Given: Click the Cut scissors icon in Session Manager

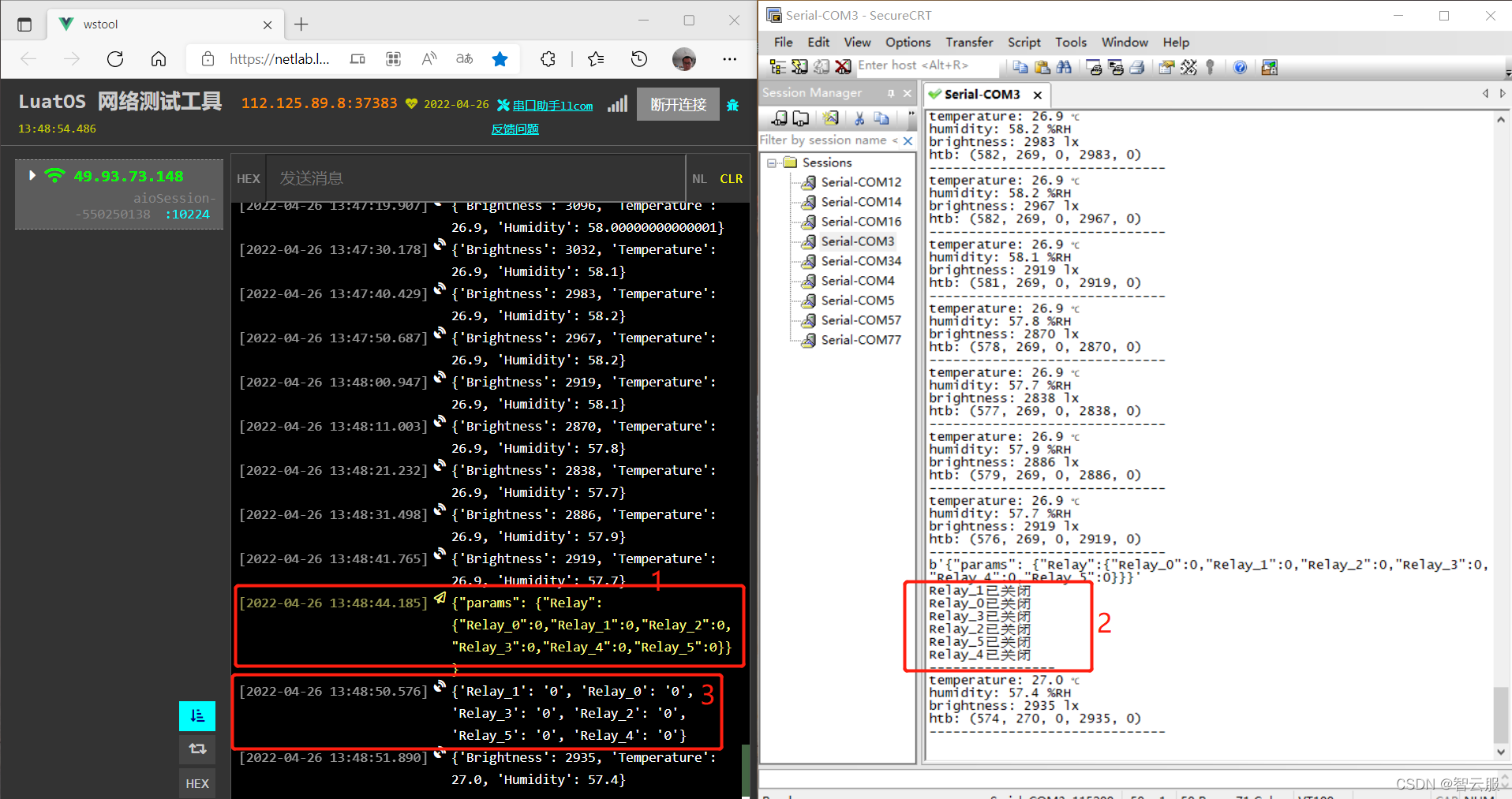Looking at the screenshot, I should pos(859,118).
